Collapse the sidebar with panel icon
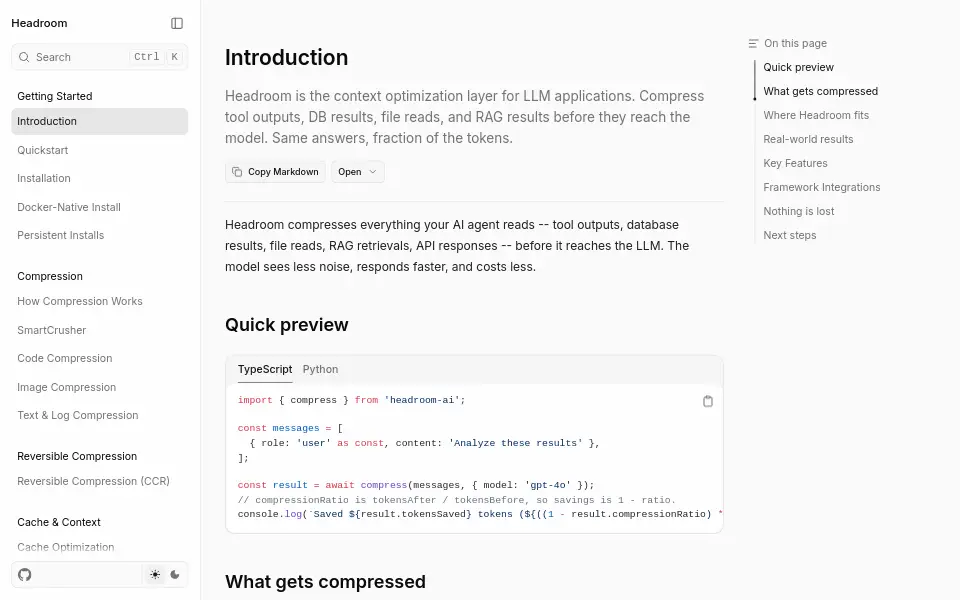Image resolution: width=960 pixels, height=600 pixels. pyautogui.click(x=177, y=23)
